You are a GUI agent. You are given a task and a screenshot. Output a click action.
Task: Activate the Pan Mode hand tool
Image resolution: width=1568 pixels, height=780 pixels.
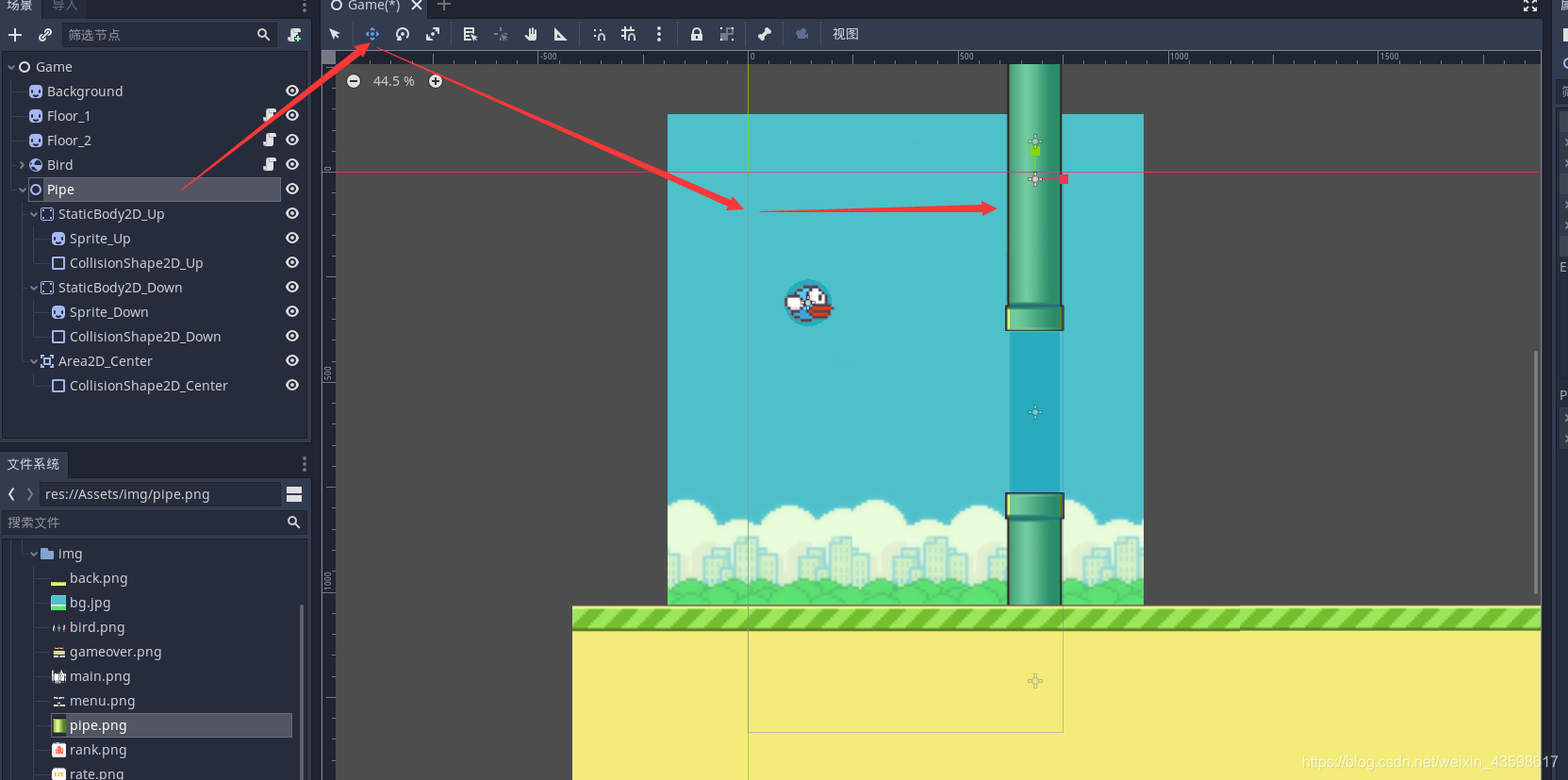pyautogui.click(x=531, y=34)
